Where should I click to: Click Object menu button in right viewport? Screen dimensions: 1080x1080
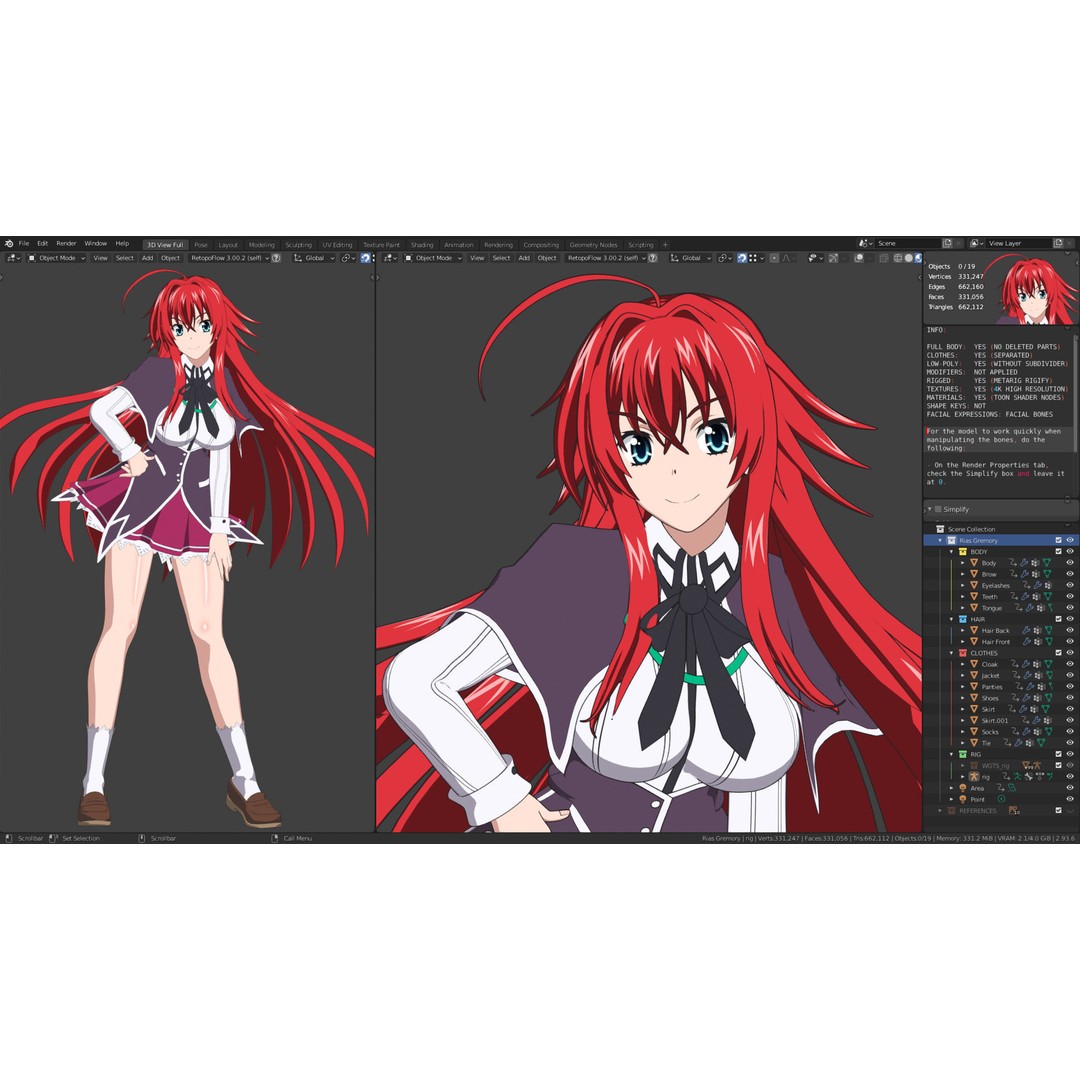pyautogui.click(x=547, y=258)
